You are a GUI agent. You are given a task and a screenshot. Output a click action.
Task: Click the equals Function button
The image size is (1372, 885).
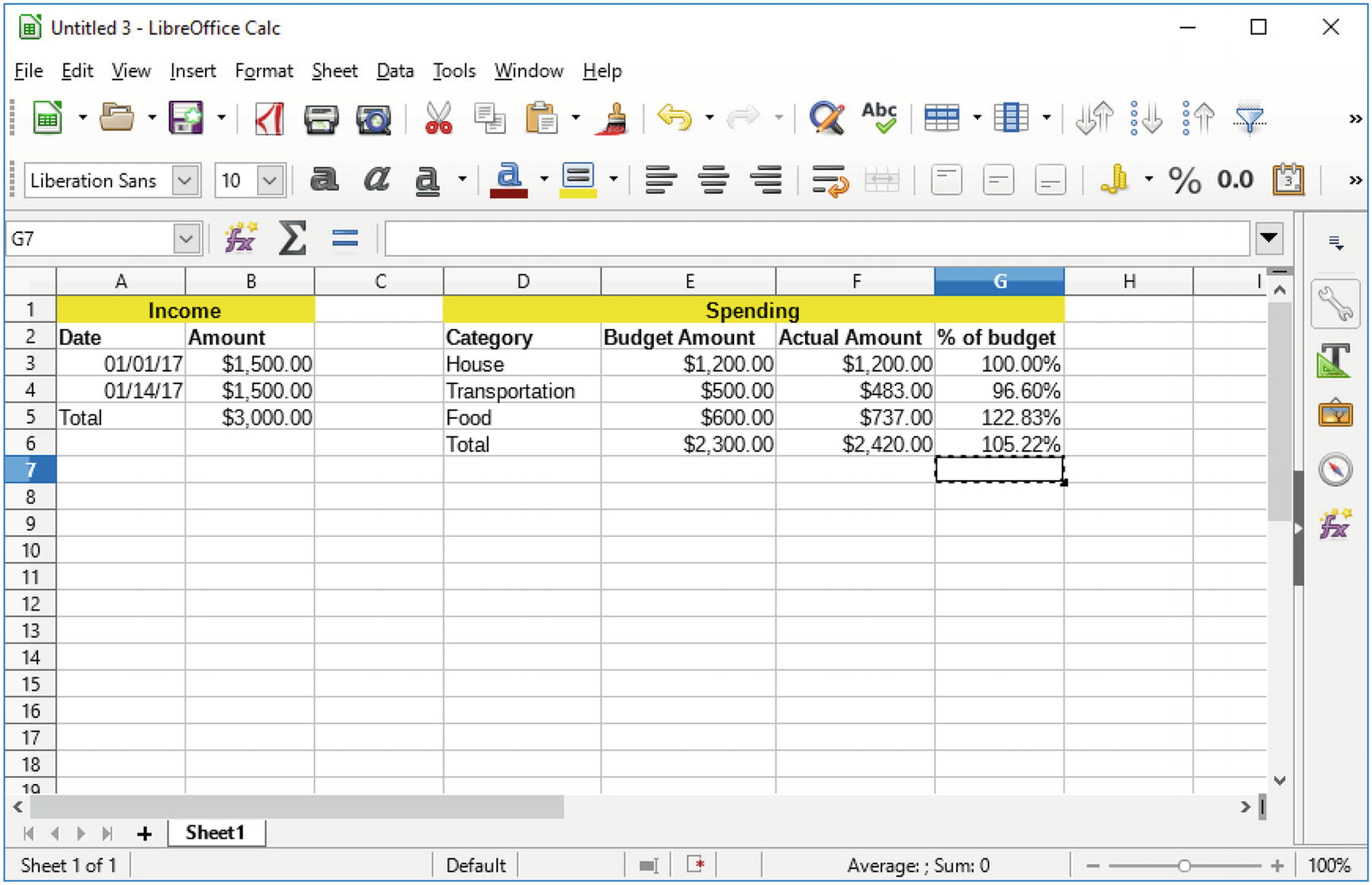pyautogui.click(x=345, y=238)
